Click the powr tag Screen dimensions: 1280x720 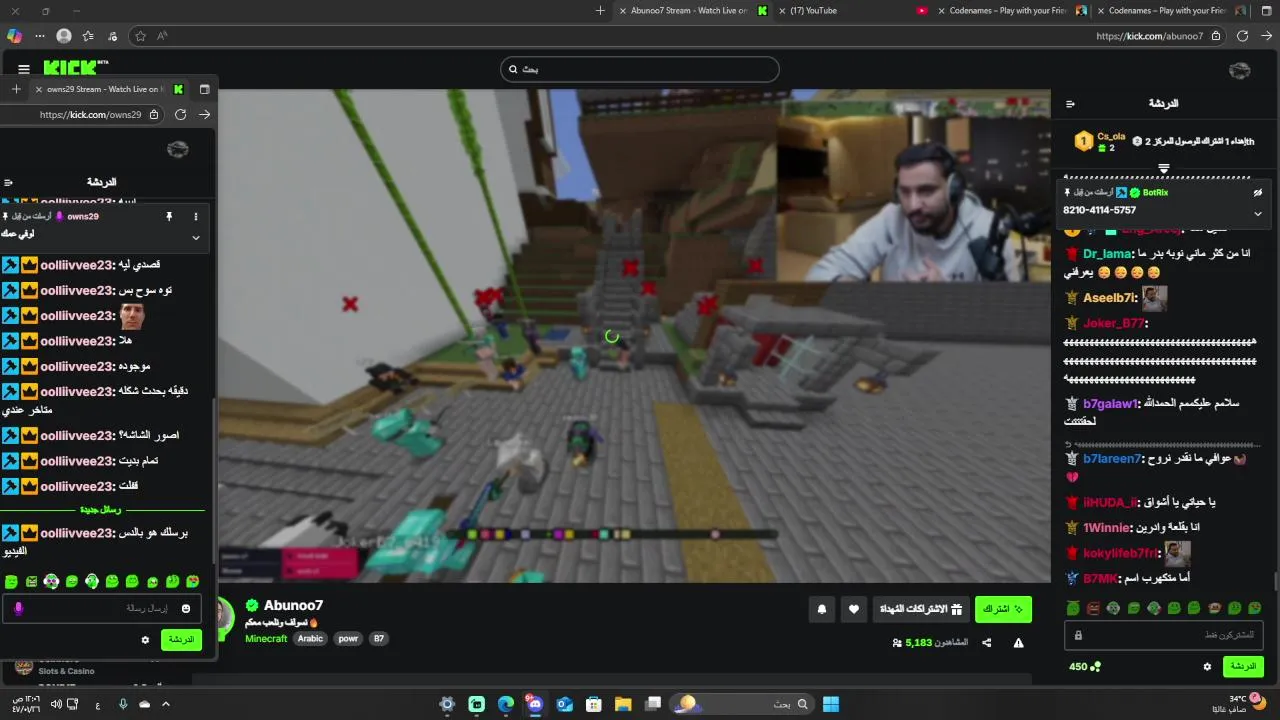pyautogui.click(x=348, y=638)
